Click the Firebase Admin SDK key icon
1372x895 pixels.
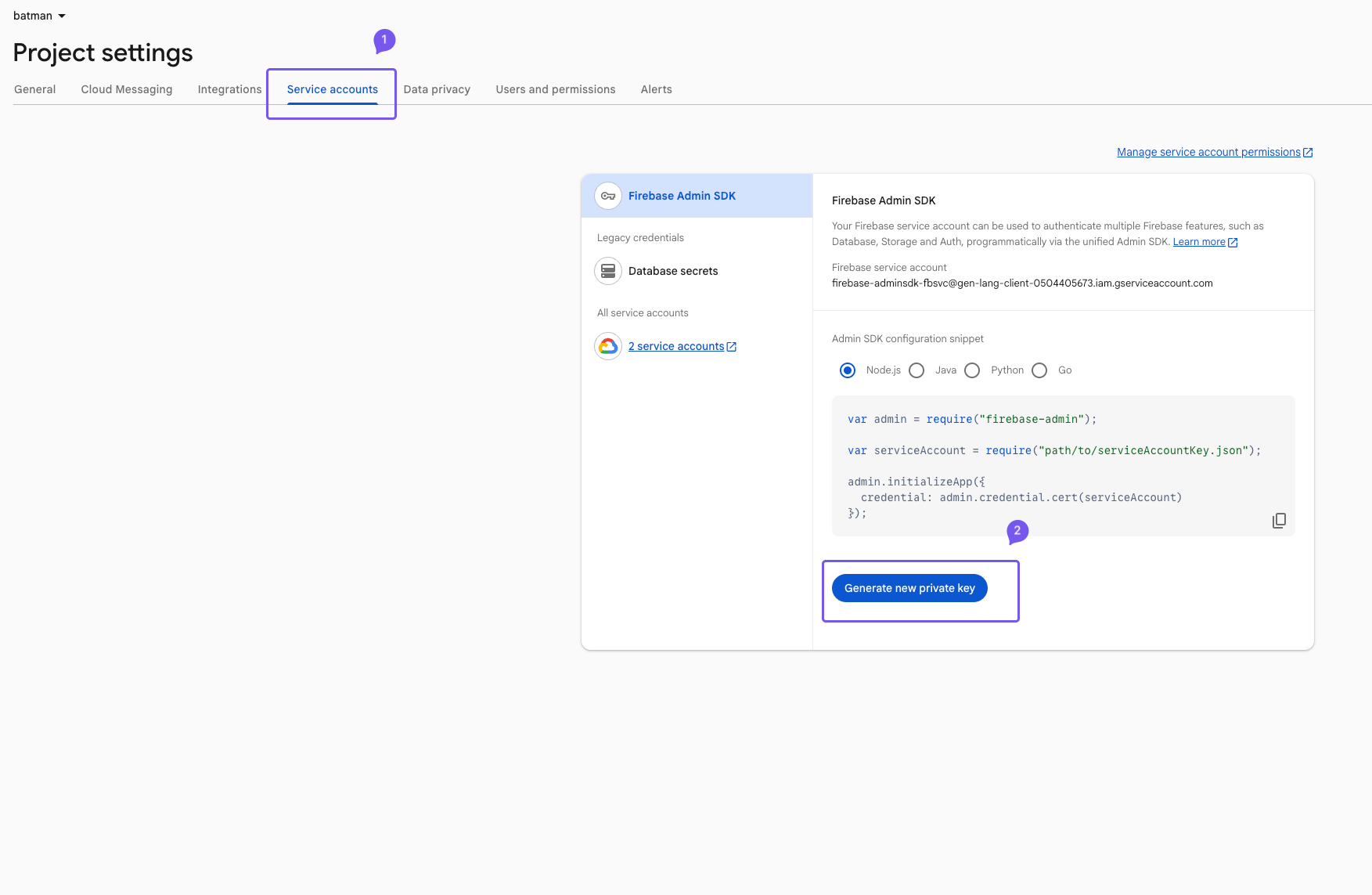click(608, 196)
